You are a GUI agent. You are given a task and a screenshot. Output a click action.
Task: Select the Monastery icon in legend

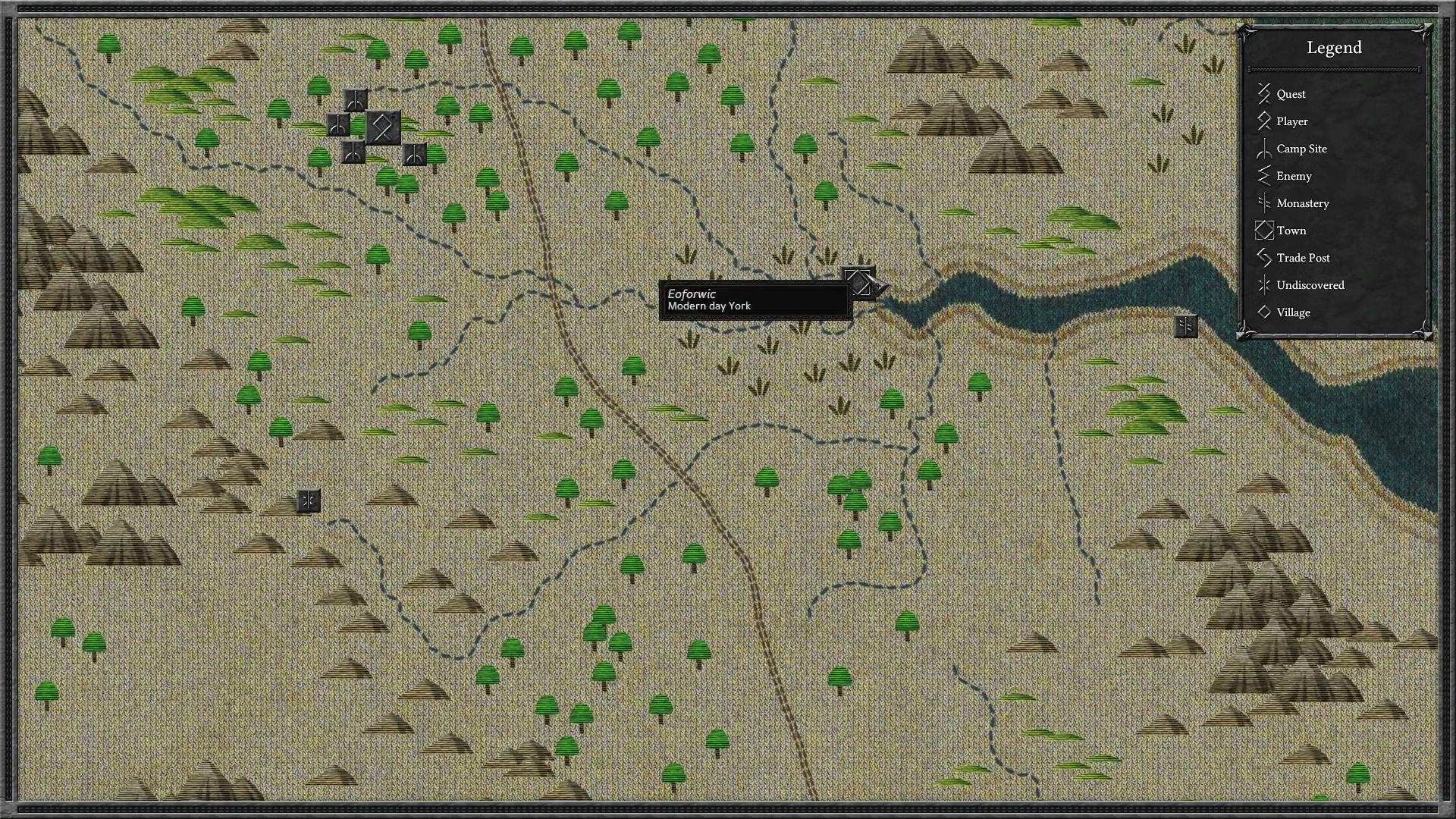(x=1263, y=203)
